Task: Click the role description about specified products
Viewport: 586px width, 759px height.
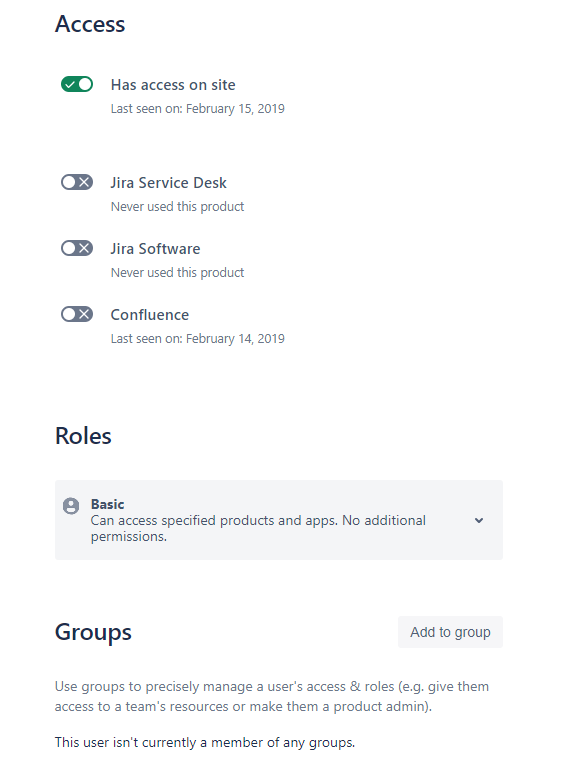Action: pyautogui.click(x=258, y=528)
